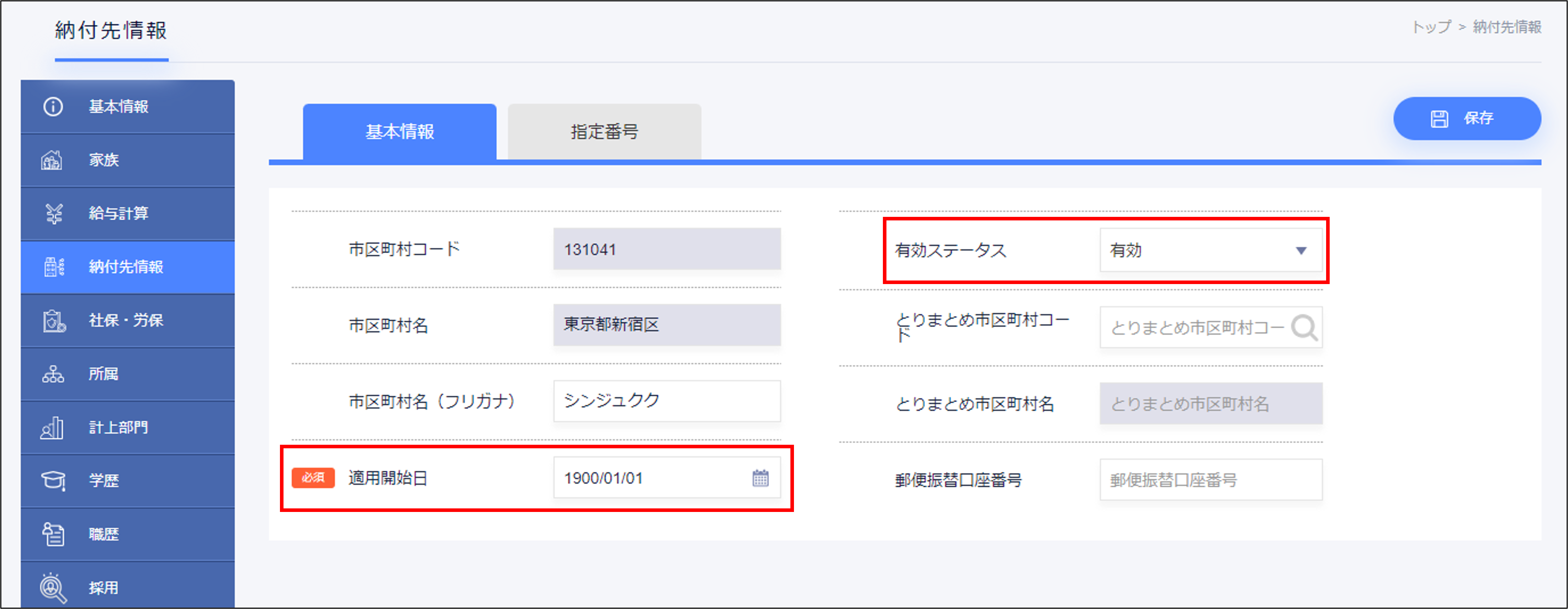Viewport: 1568px width, 609px height.
Task: Click the 基本情報 info icon in sidebar
Action: tap(52, 106)
